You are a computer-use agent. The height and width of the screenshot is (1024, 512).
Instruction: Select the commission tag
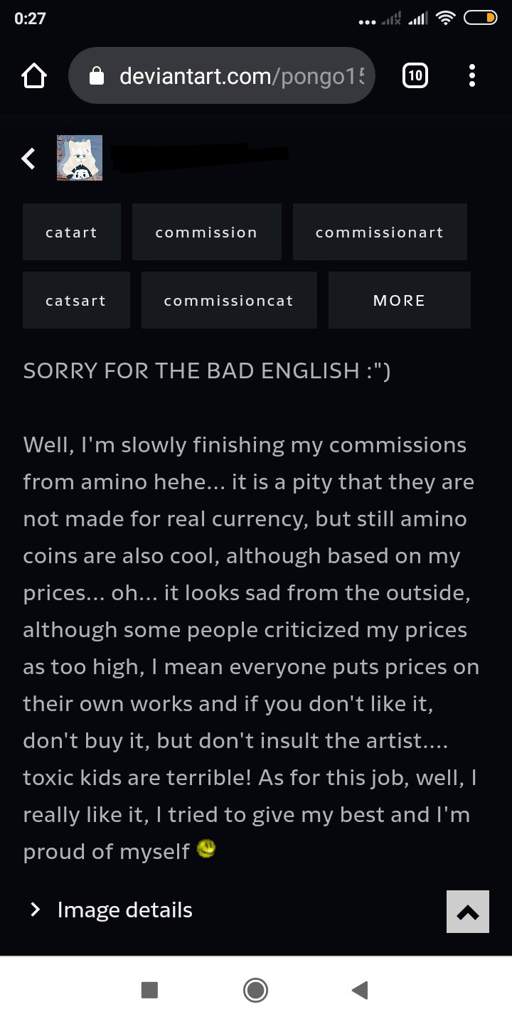pyautogui.click(x=206, y=232)
